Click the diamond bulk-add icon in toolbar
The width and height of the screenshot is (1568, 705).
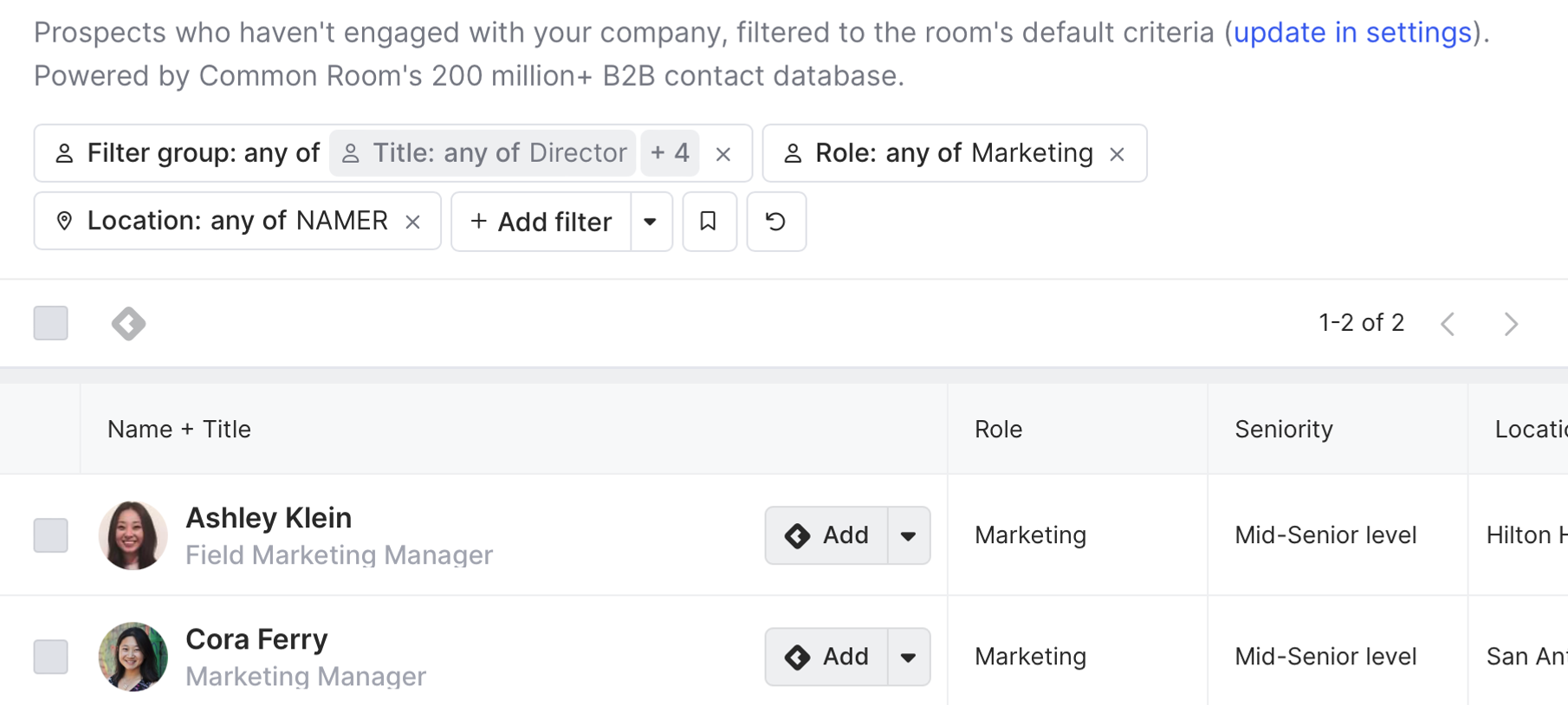pyautogui.click(x=128, y=324)
